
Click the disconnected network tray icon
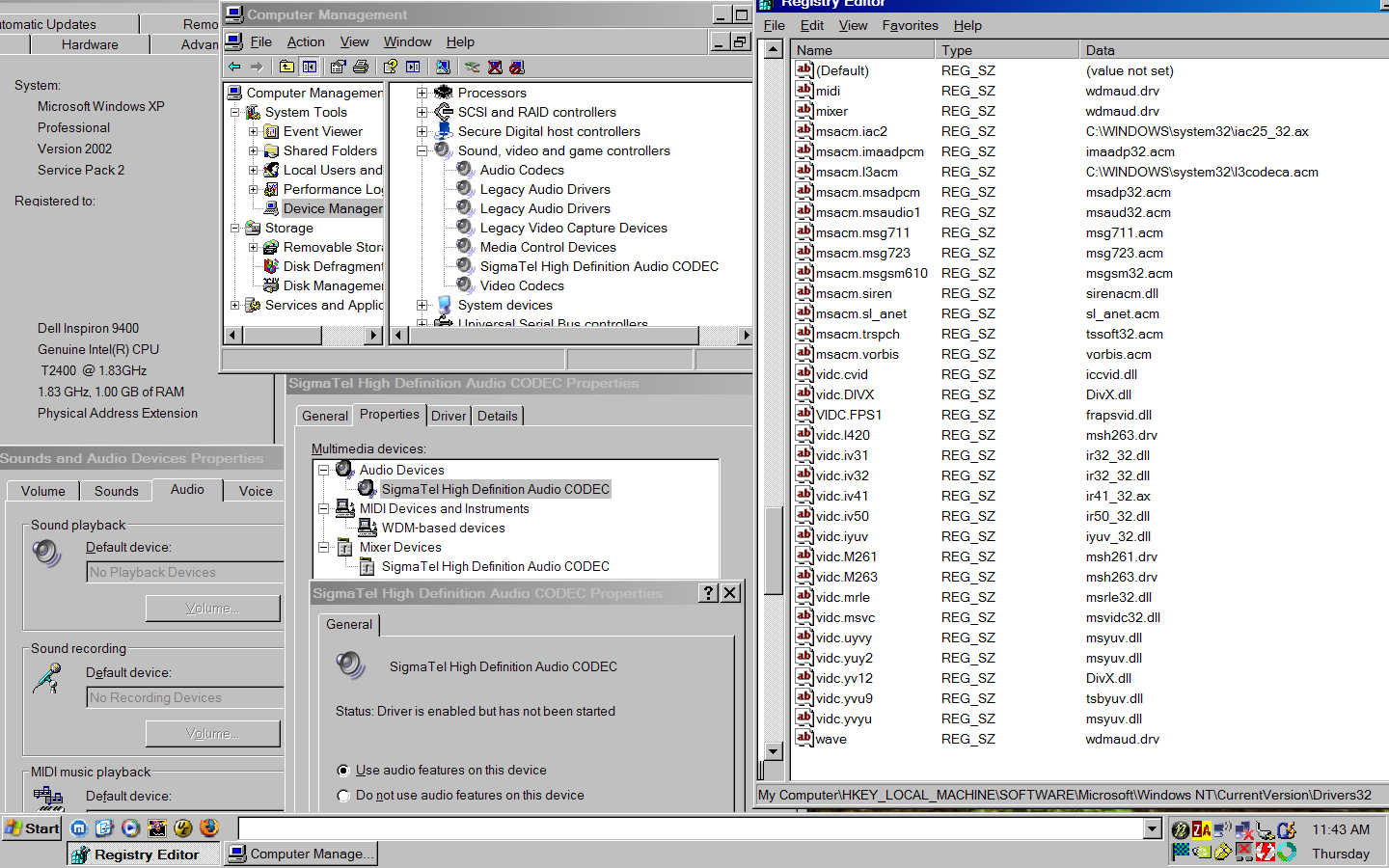[x=1243, y=829]
